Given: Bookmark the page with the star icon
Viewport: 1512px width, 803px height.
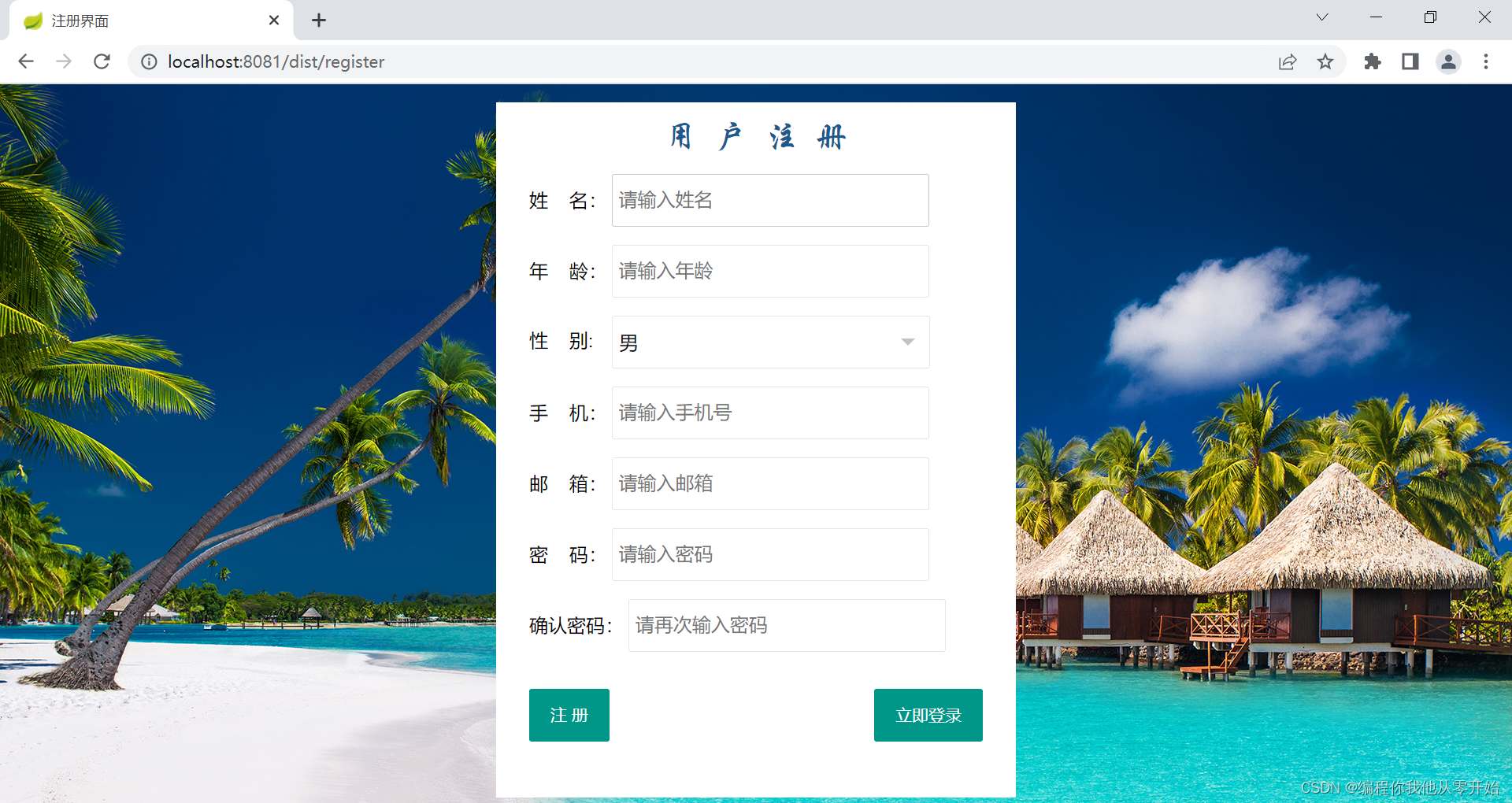Looking at the screenshot, I should [x=1326, y=61].
